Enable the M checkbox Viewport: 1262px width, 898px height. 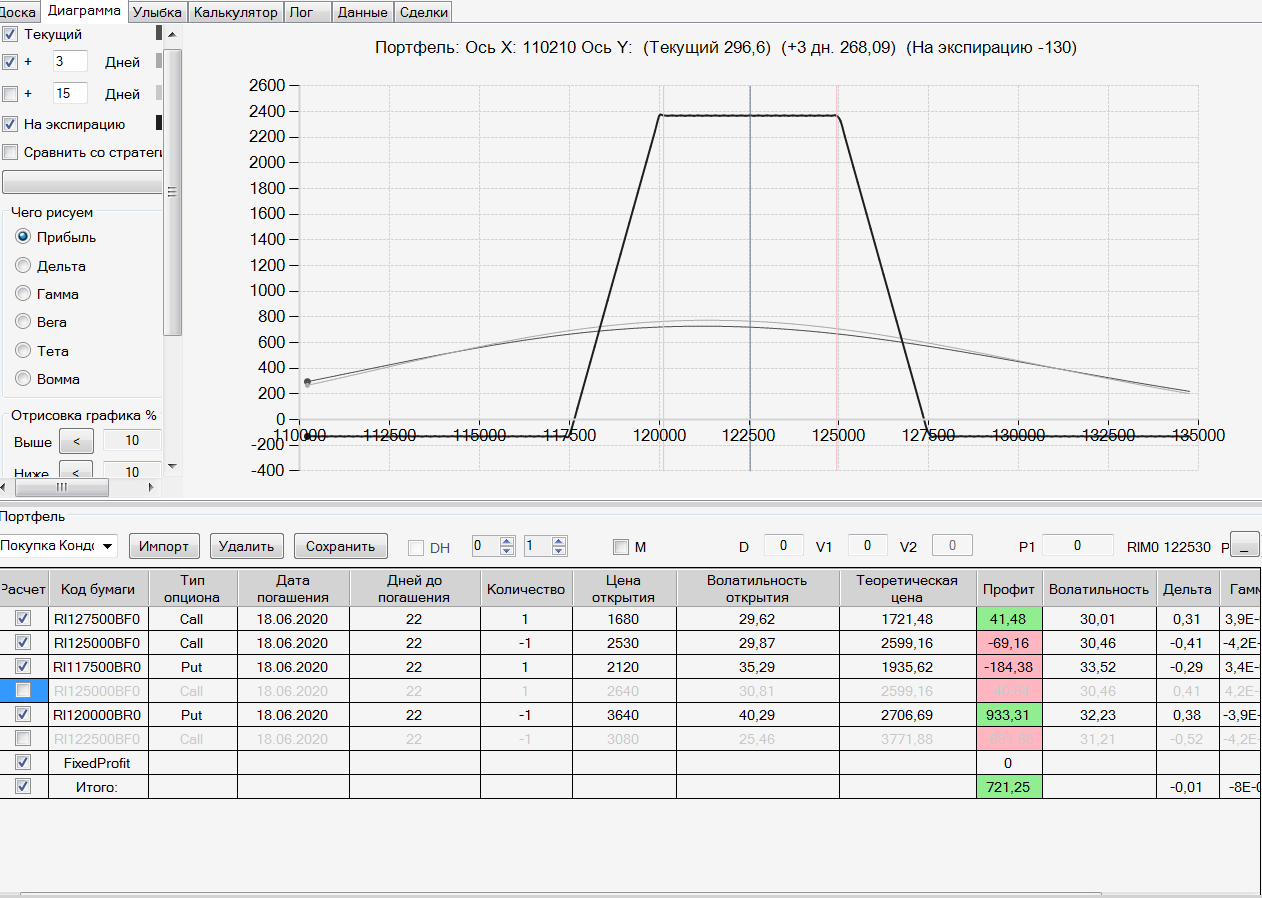pos(621,547)
